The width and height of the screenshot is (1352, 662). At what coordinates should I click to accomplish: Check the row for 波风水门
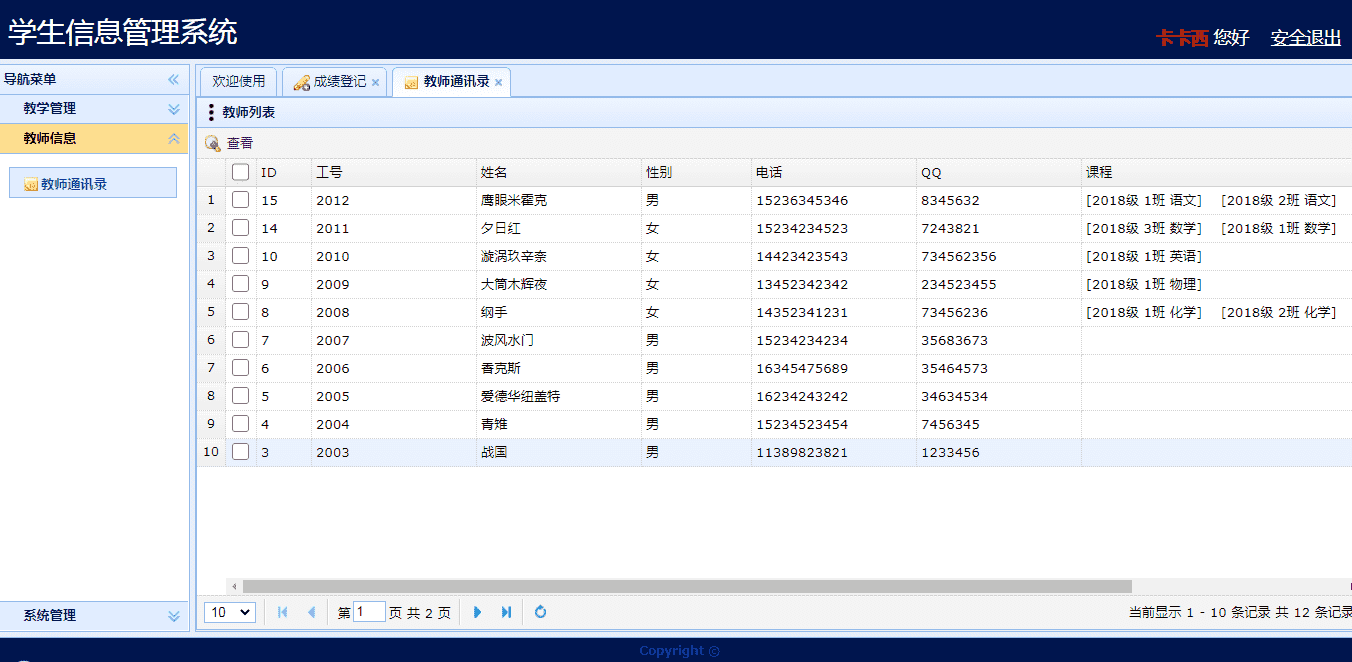[240, 340]
